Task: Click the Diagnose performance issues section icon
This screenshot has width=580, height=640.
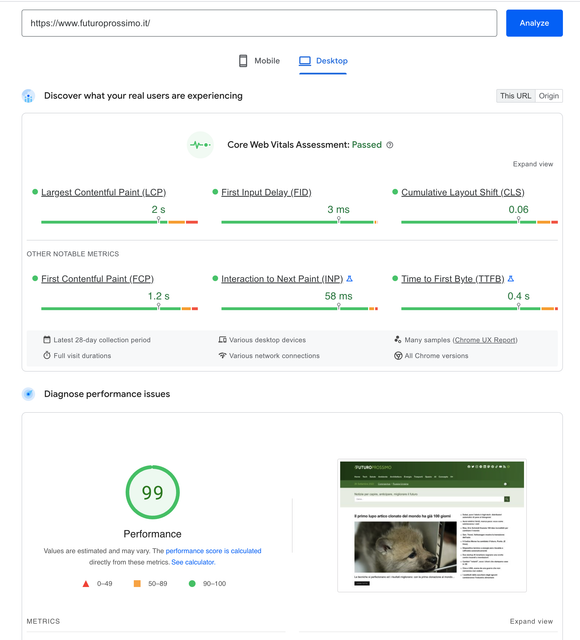Action: coord(28,394)
